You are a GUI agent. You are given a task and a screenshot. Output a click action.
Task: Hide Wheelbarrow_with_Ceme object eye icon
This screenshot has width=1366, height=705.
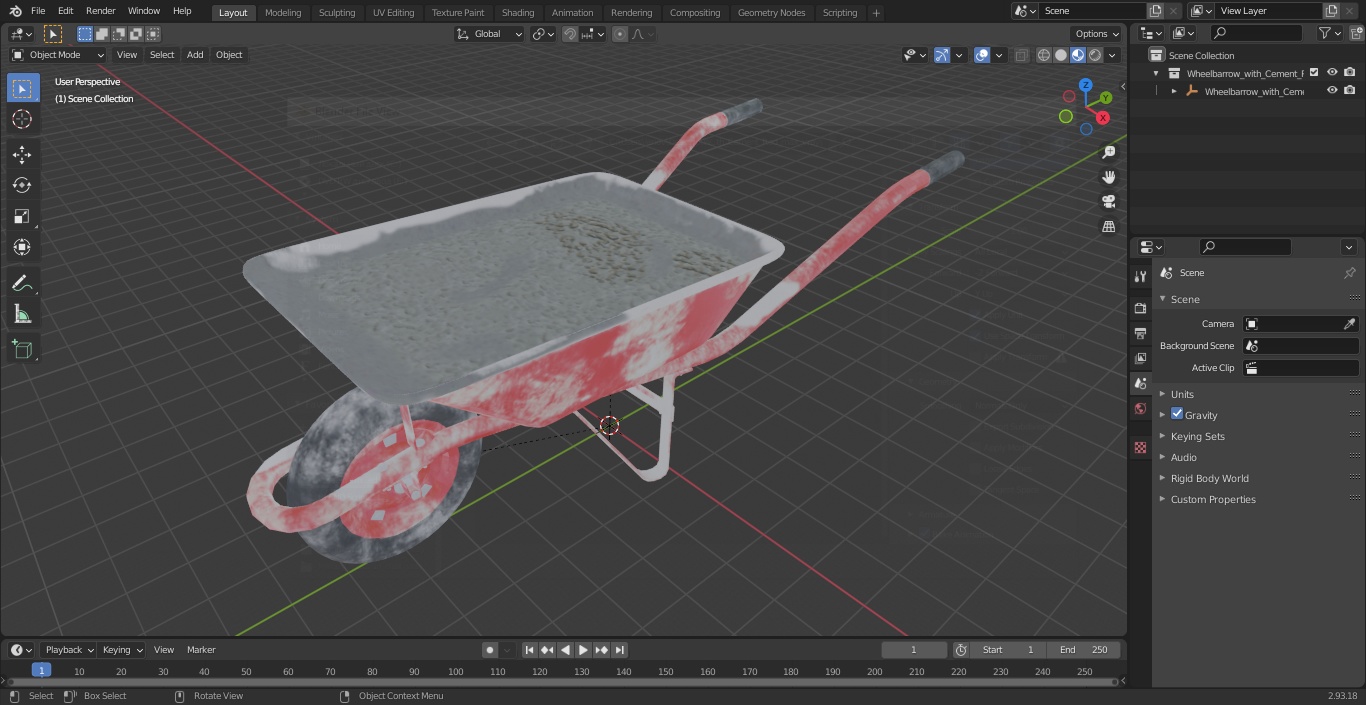coord(1332,90)
